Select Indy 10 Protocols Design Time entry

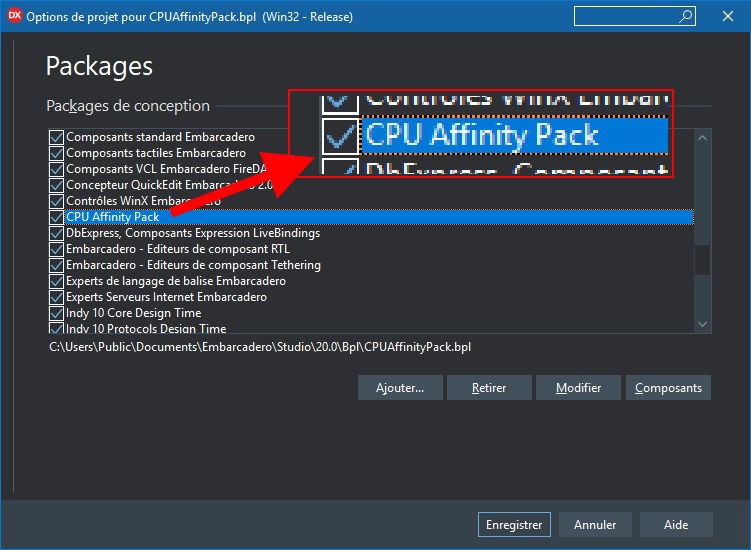[x=146, y=328]
